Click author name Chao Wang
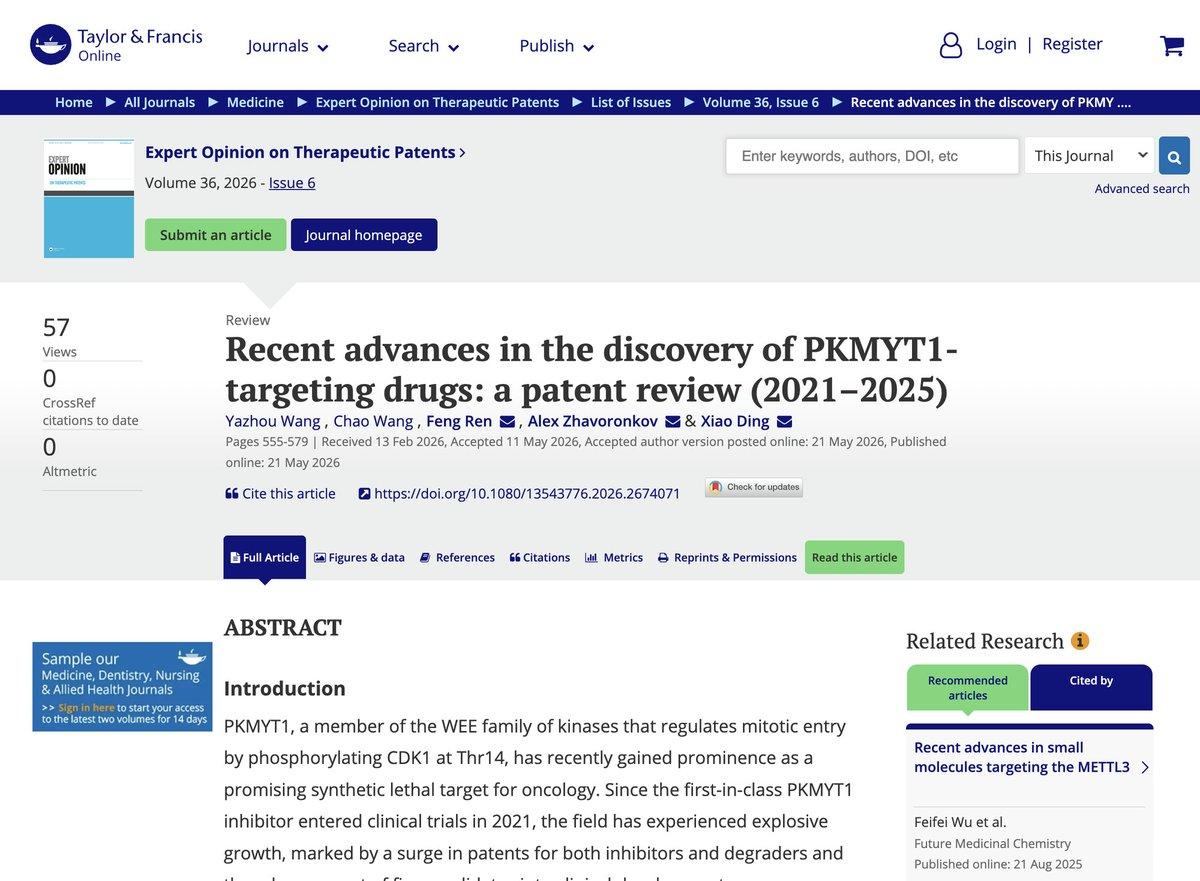This screenshot has height=881, width=1200. tap(373, 421)
